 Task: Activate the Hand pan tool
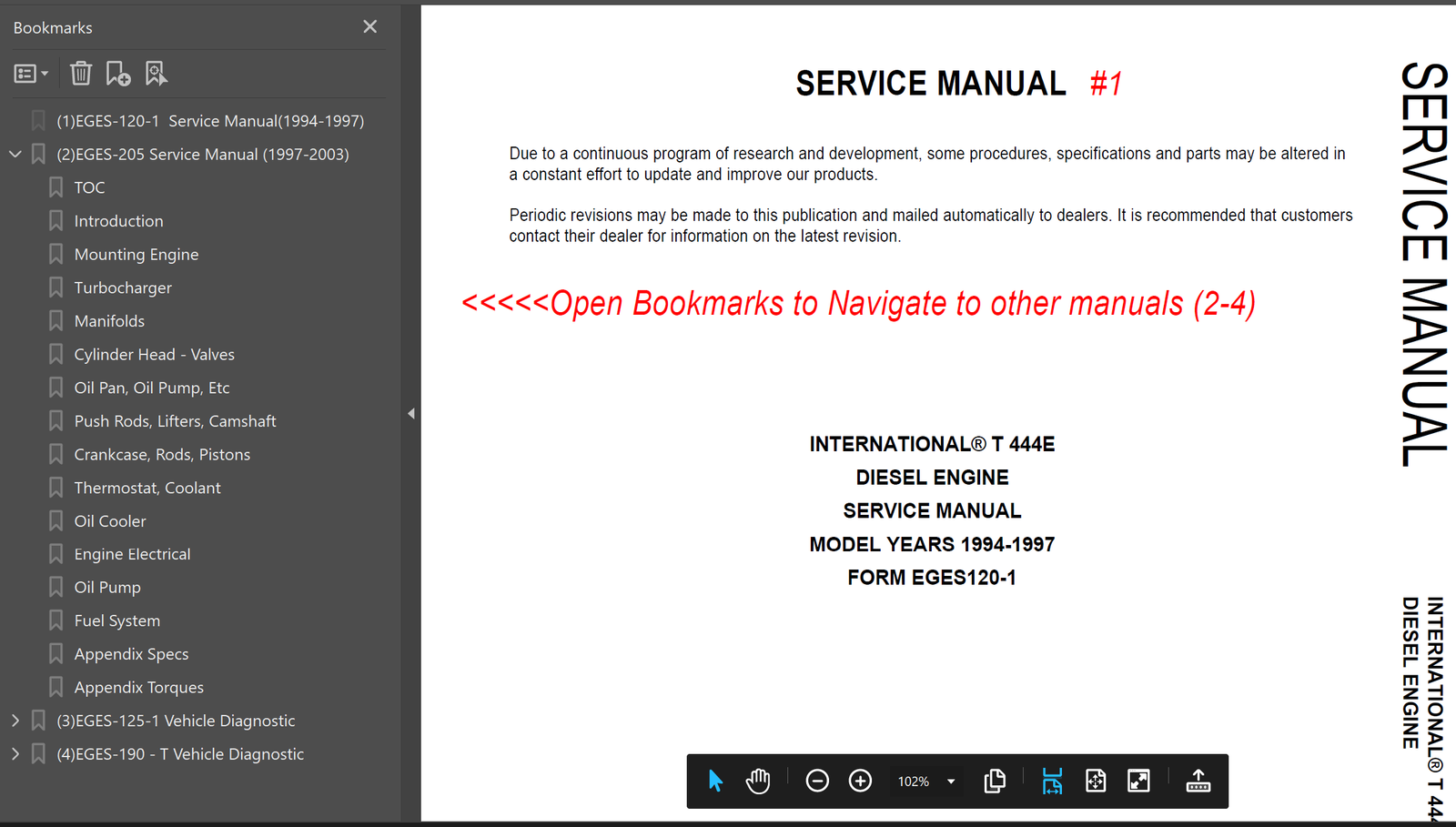758,781
